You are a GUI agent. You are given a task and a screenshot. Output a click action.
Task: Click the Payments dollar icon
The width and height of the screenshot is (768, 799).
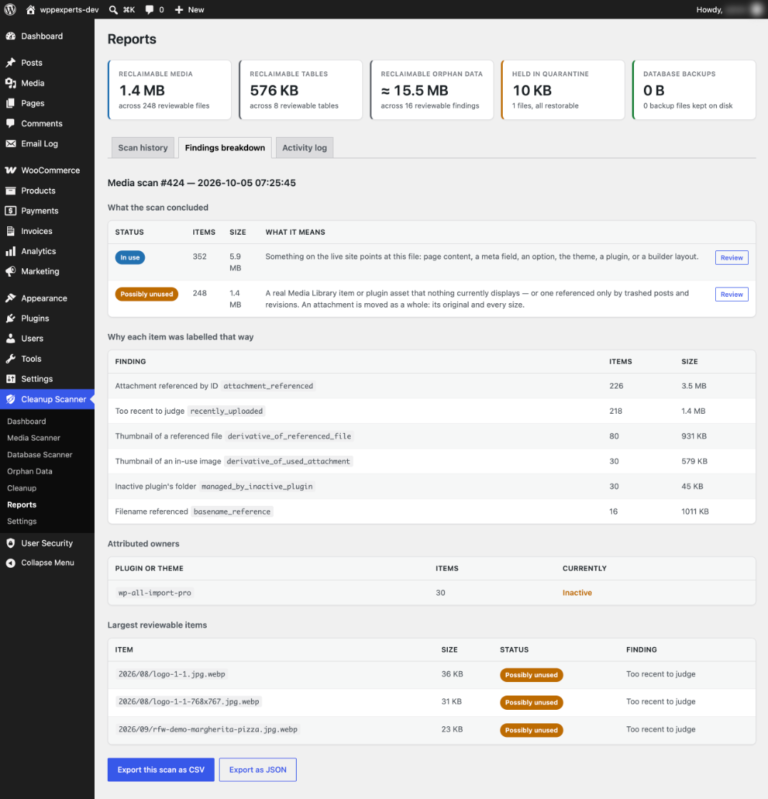[11, 210]
